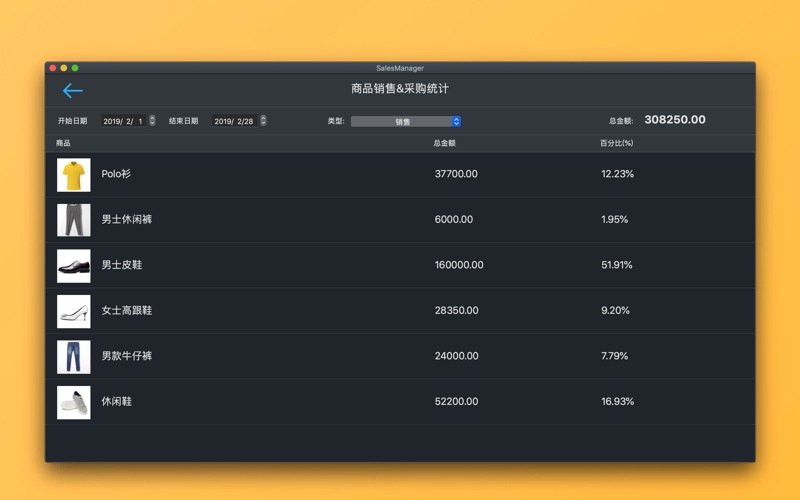The width and height of the screenshot is (800, 500).
Task: Click the 男士皮鞋 product name
Action: [x=121, y=265]
